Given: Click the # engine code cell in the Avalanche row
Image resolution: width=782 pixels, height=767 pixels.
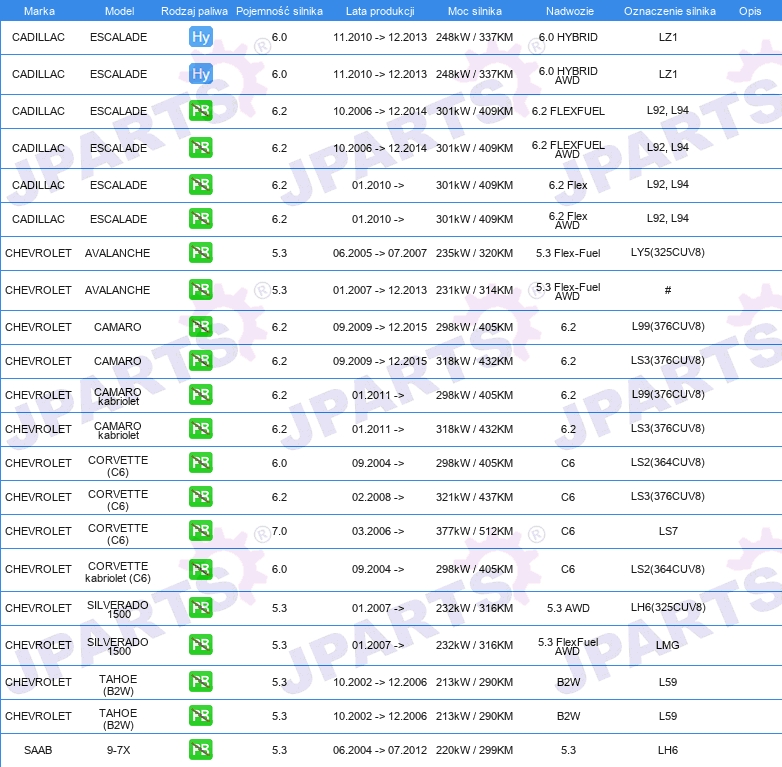Looking at the screenshot, I should click(668, 290).
